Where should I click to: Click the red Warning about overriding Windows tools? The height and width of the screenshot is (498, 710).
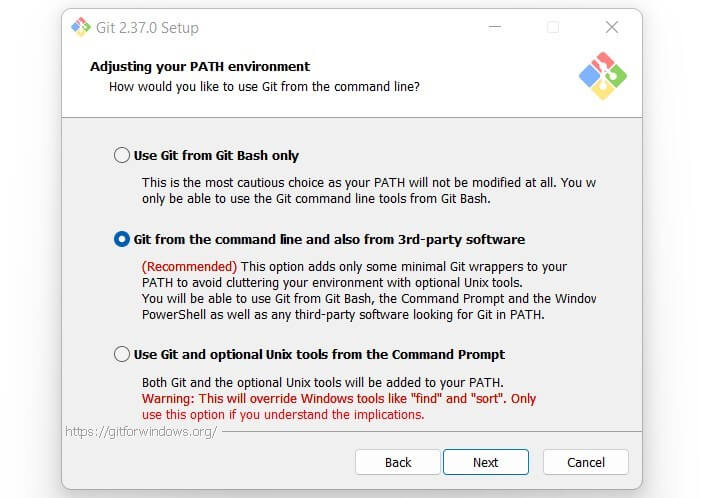coord(339,398)
